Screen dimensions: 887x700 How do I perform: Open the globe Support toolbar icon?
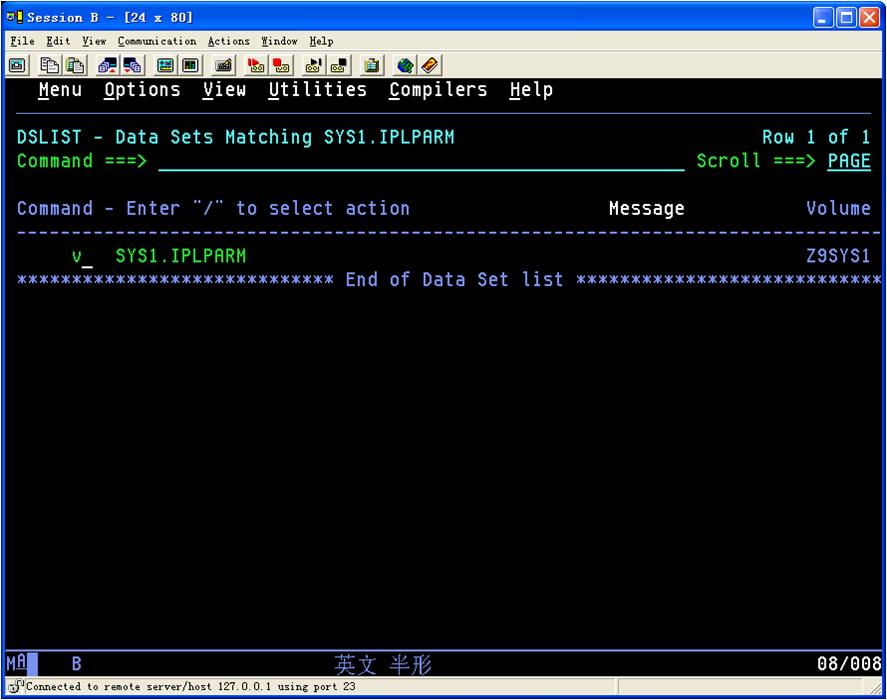(x=405, y=66)
